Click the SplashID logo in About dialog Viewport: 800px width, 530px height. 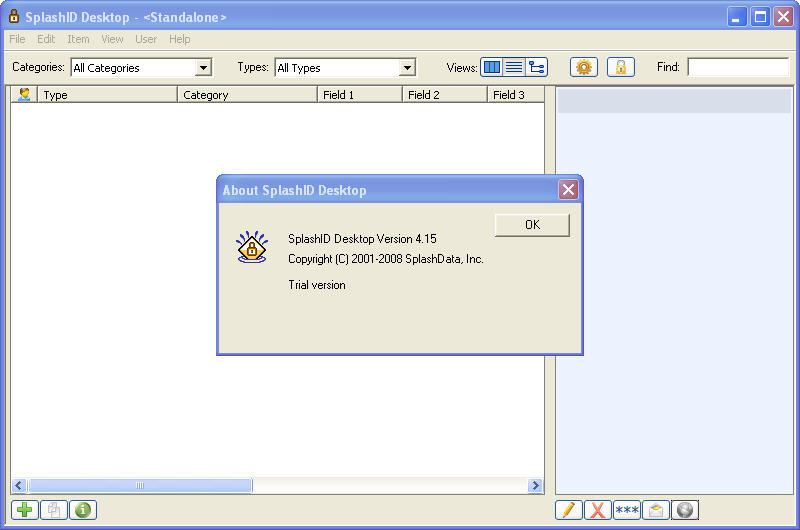coord(252,247)
